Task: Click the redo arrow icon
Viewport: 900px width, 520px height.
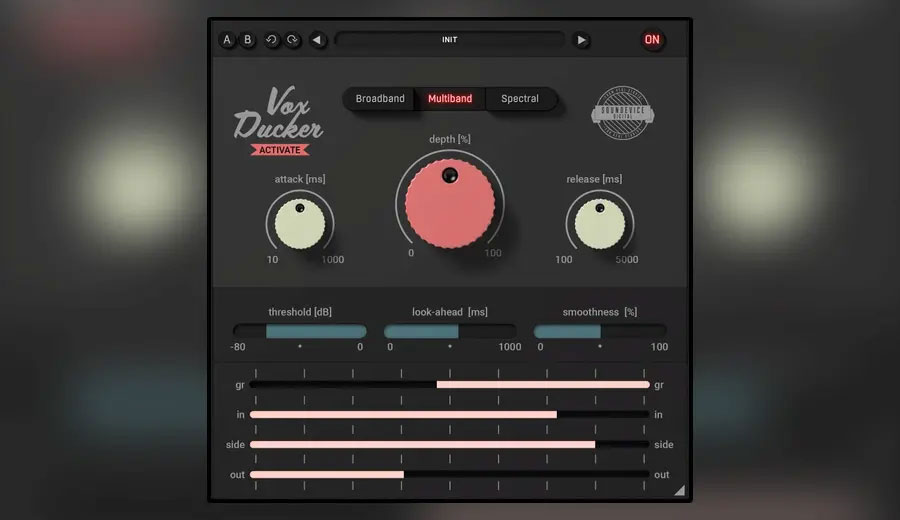Action: pos(293,40)
